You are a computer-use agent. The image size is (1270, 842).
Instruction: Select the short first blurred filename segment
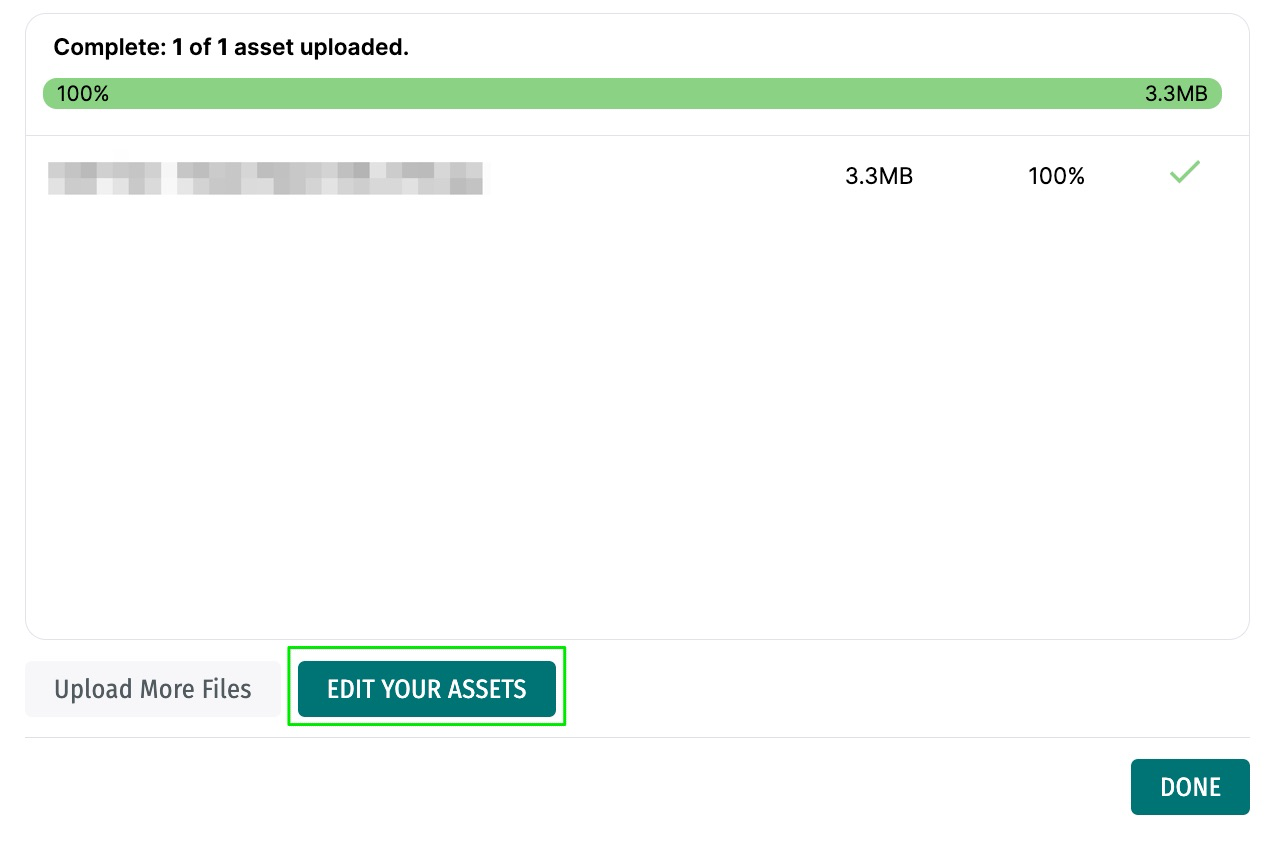tap(104, 177)
